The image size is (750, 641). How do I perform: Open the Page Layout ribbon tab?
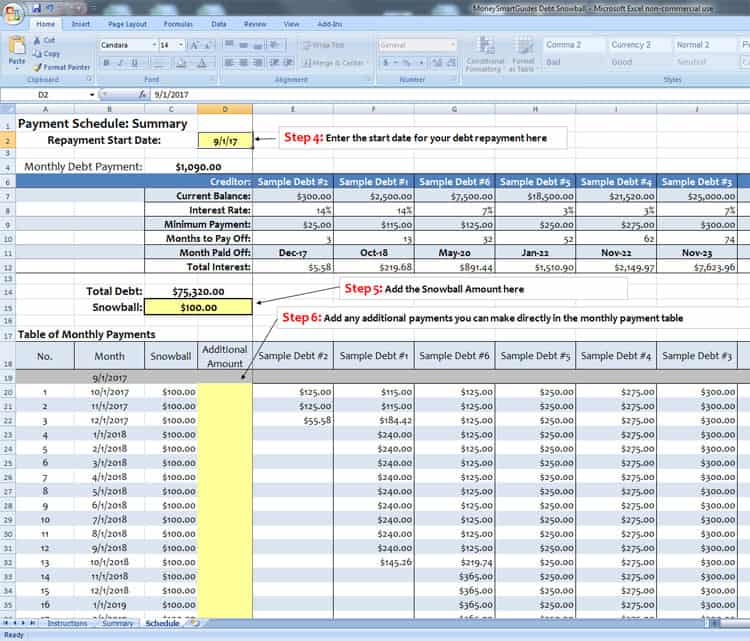coord(127,24)
